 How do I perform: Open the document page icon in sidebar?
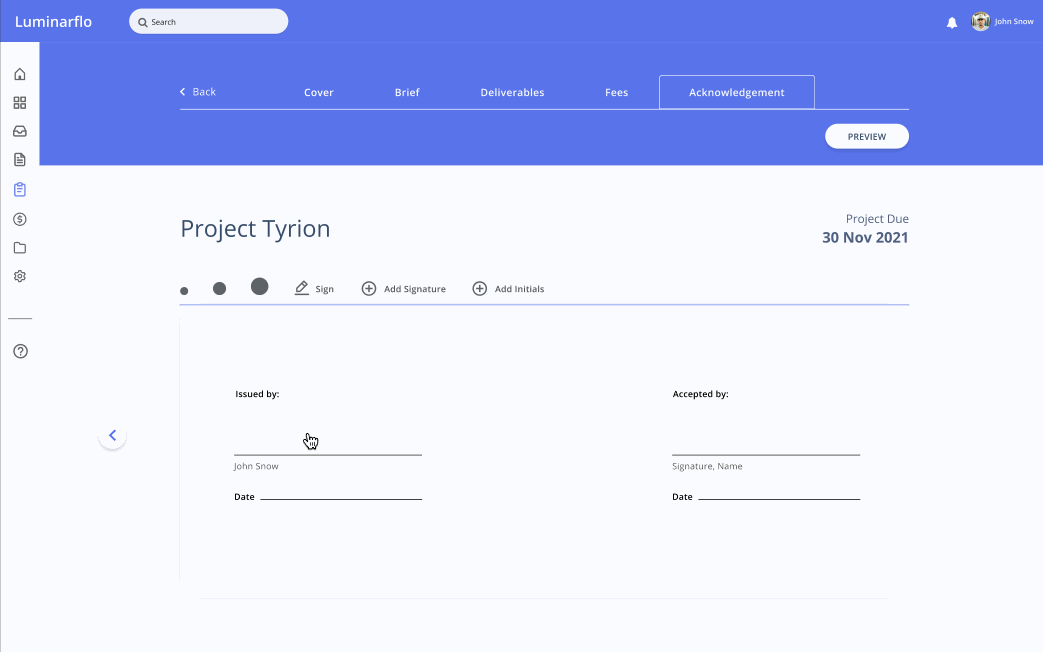click(20, 160)
